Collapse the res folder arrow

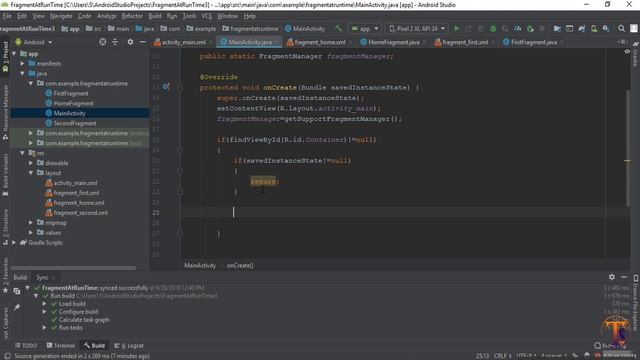(22, 153)
